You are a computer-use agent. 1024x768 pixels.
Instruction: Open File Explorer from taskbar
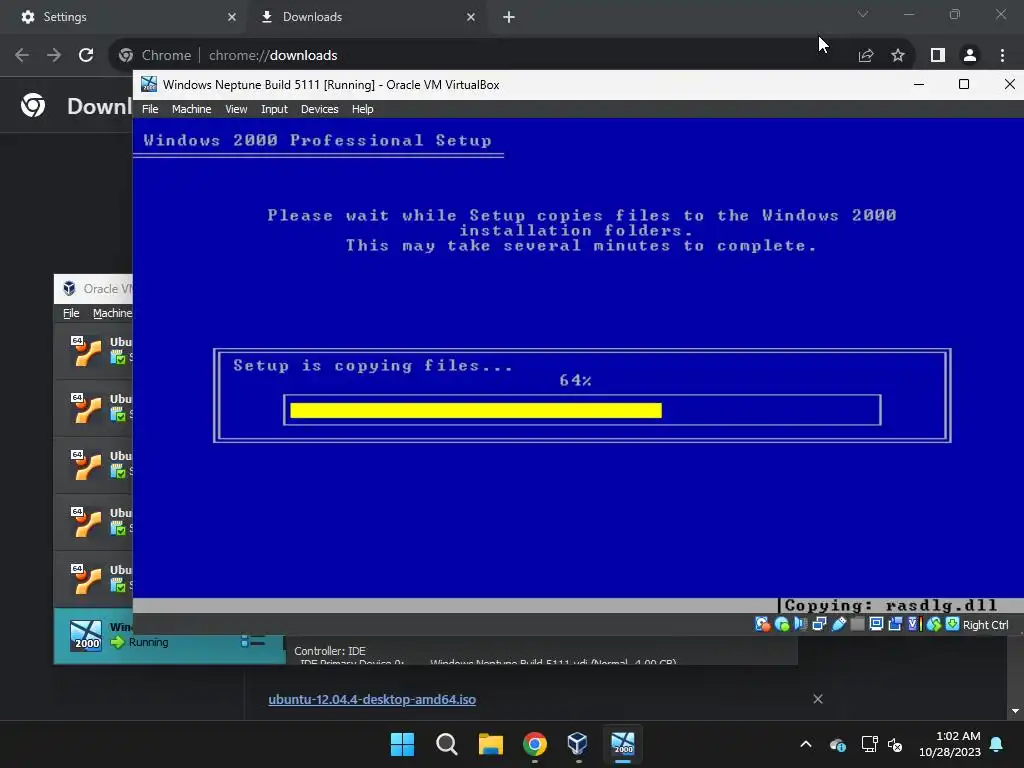point(490,744)
